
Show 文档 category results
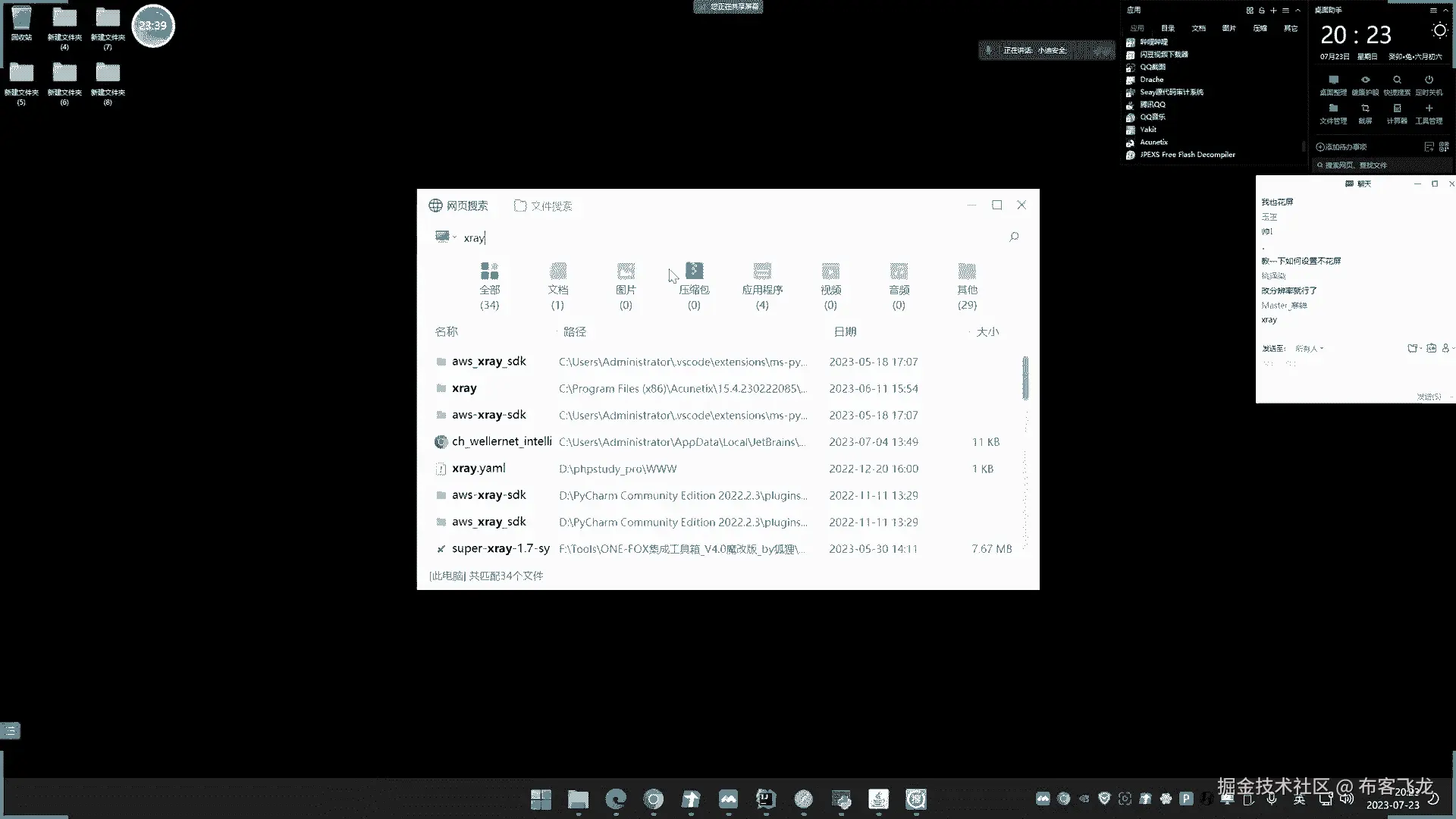pyautogui.click(x=558, y=286)
